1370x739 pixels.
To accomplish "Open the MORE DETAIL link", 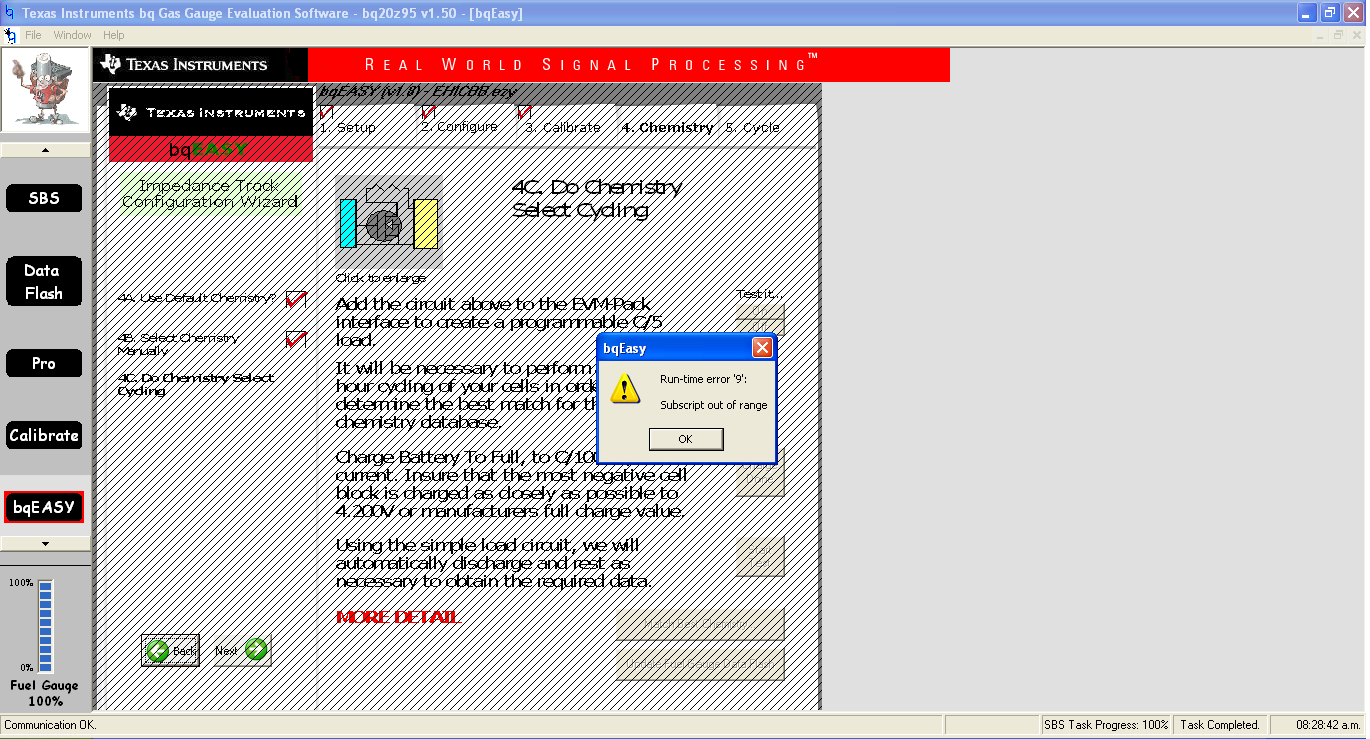I will [x=398, y=617].
